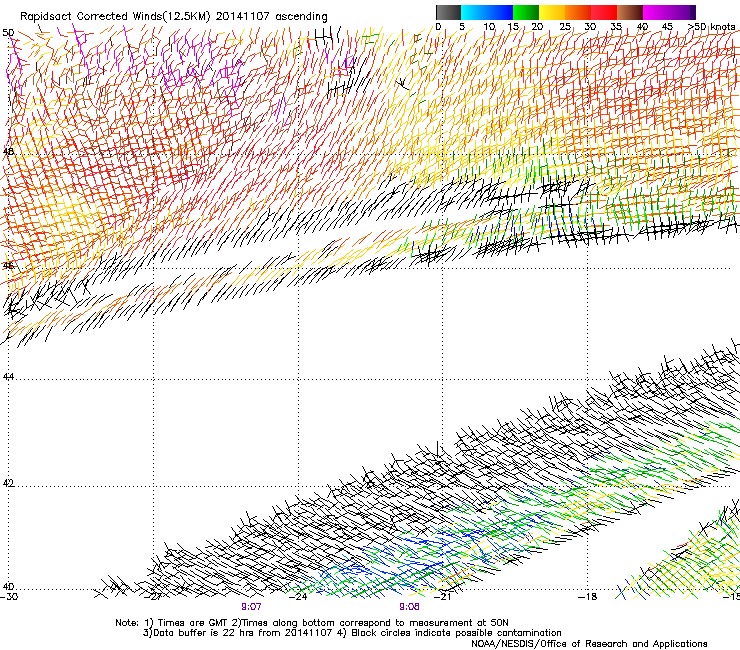
Task: Click the latitude label 42
Action: click(x=8, y=484)
